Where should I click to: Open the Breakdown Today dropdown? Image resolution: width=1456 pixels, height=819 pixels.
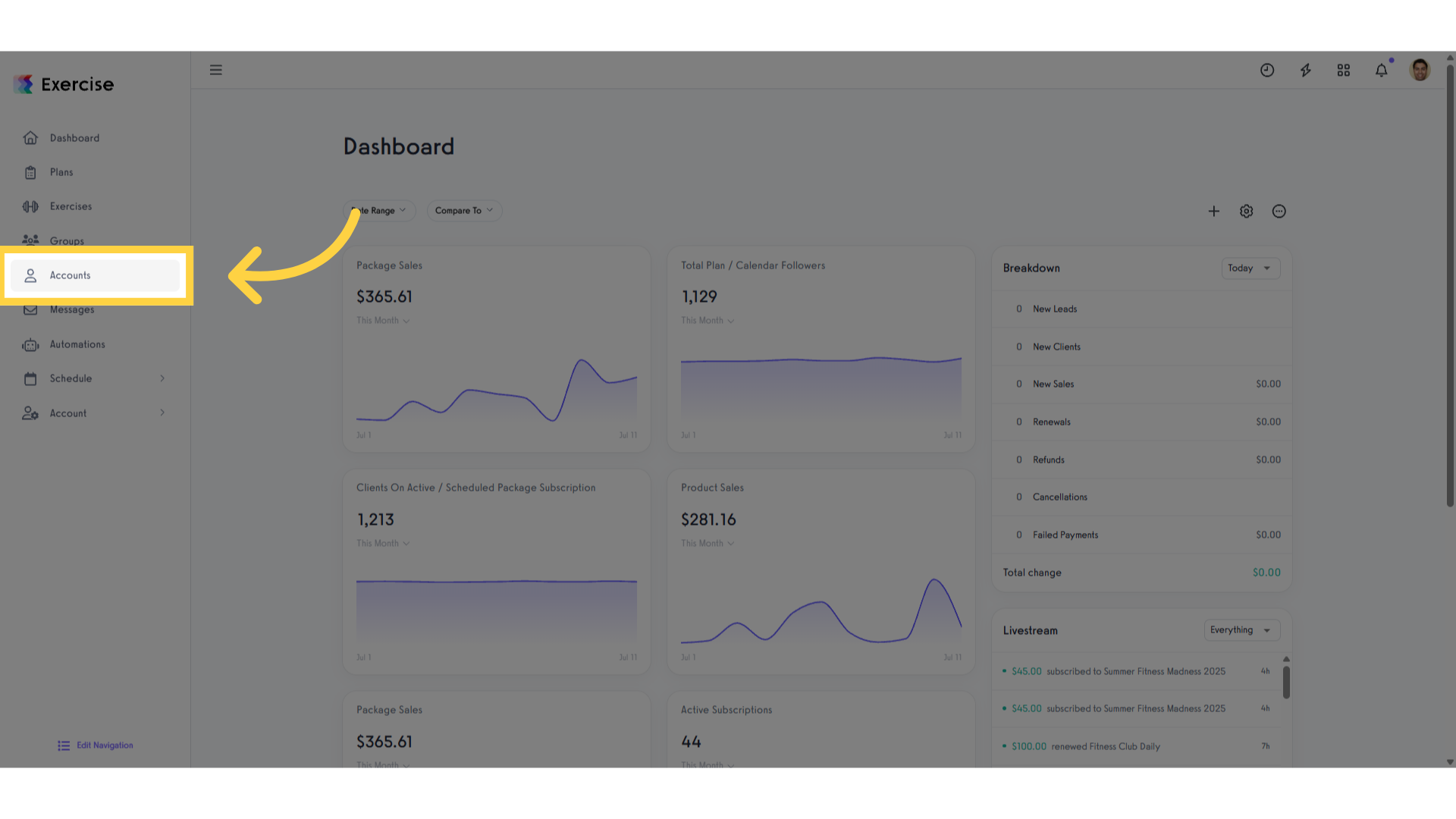coord(1250,268)
